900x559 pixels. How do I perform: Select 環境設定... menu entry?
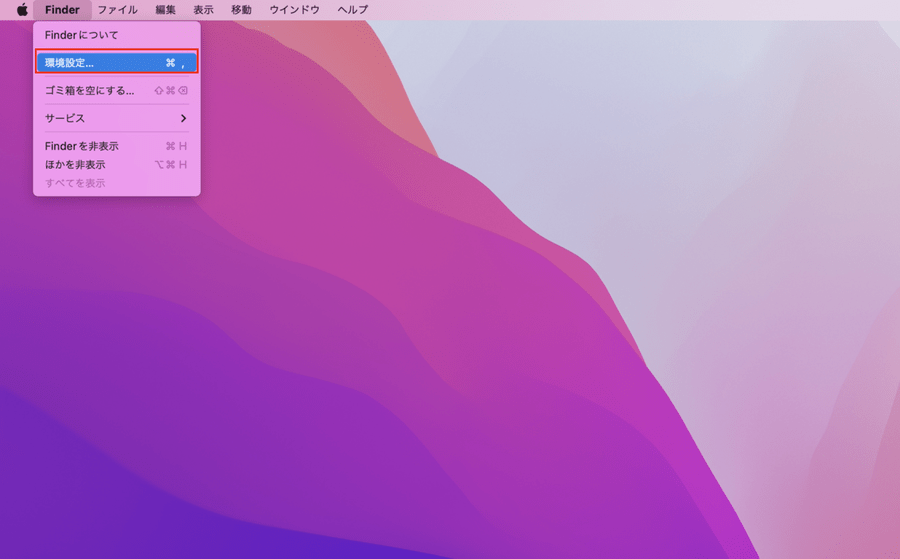click(x=117, y=63)
